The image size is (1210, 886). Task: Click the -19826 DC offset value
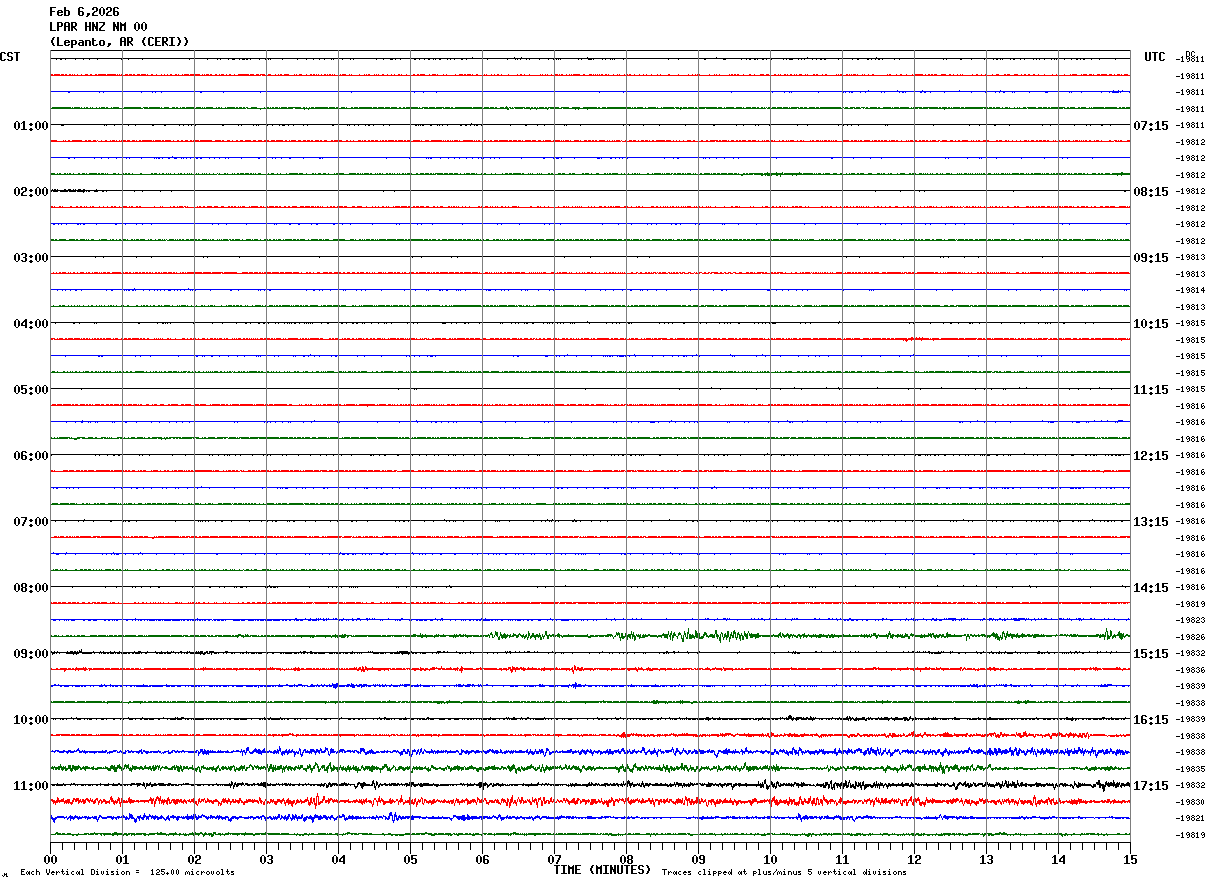click(x=1191, y=637)
